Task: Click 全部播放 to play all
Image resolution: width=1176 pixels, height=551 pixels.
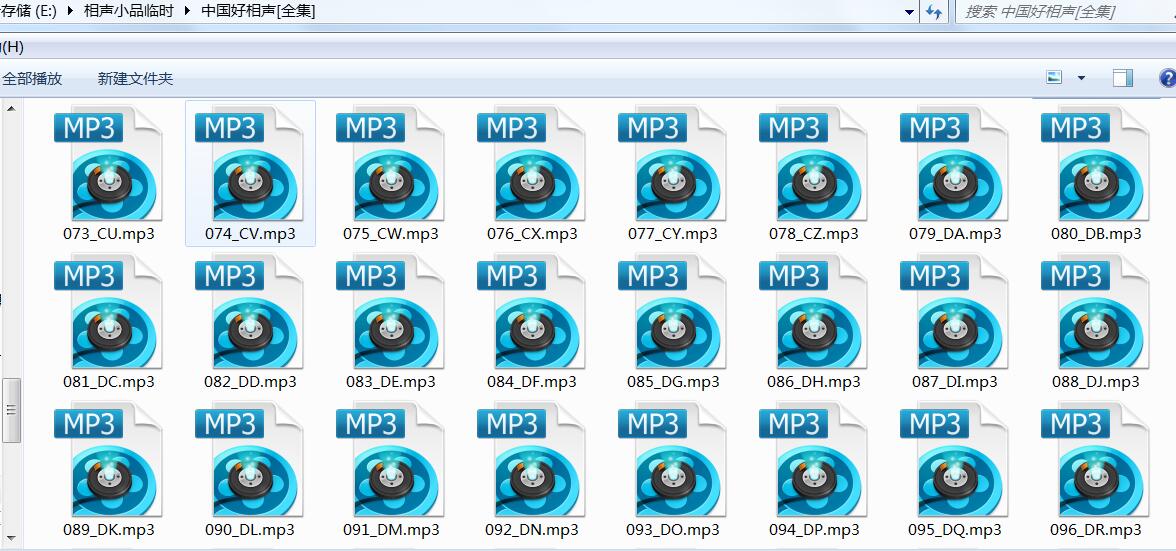Action: click(32, 79)
